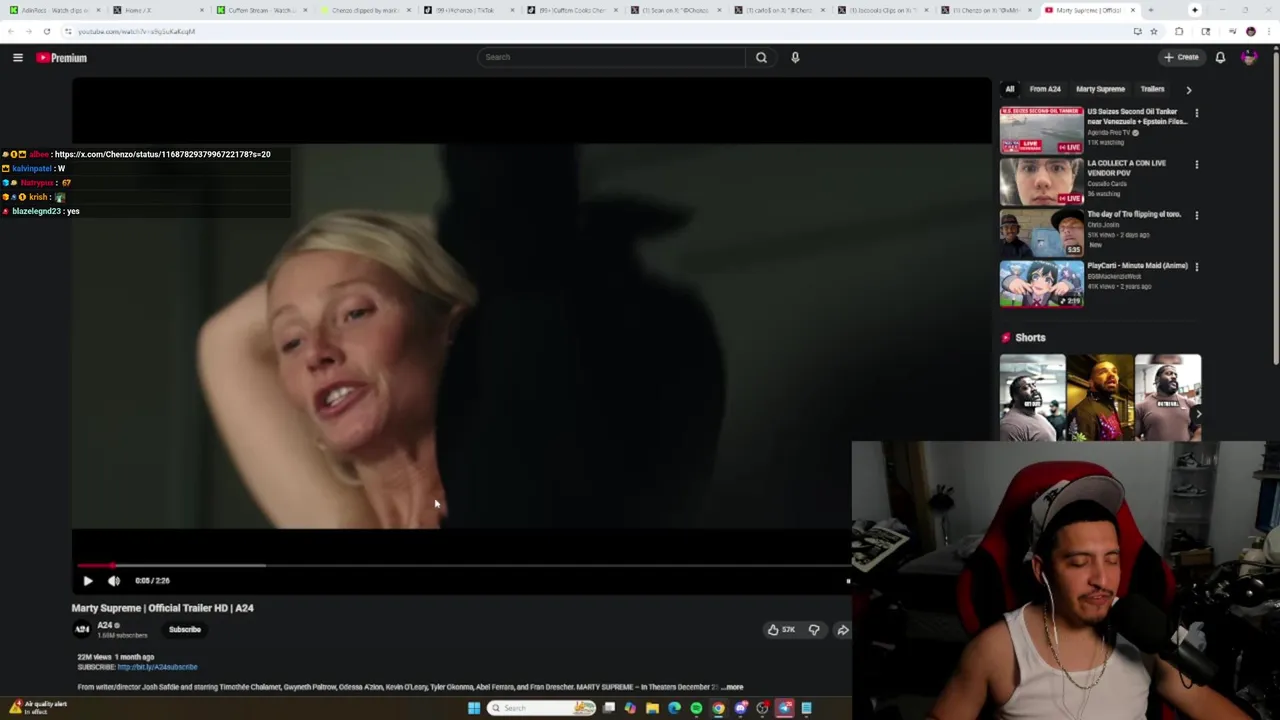This screenshot has width=1280, height=720.
Task: Open Chrome from taskbar
Action: 718,708
